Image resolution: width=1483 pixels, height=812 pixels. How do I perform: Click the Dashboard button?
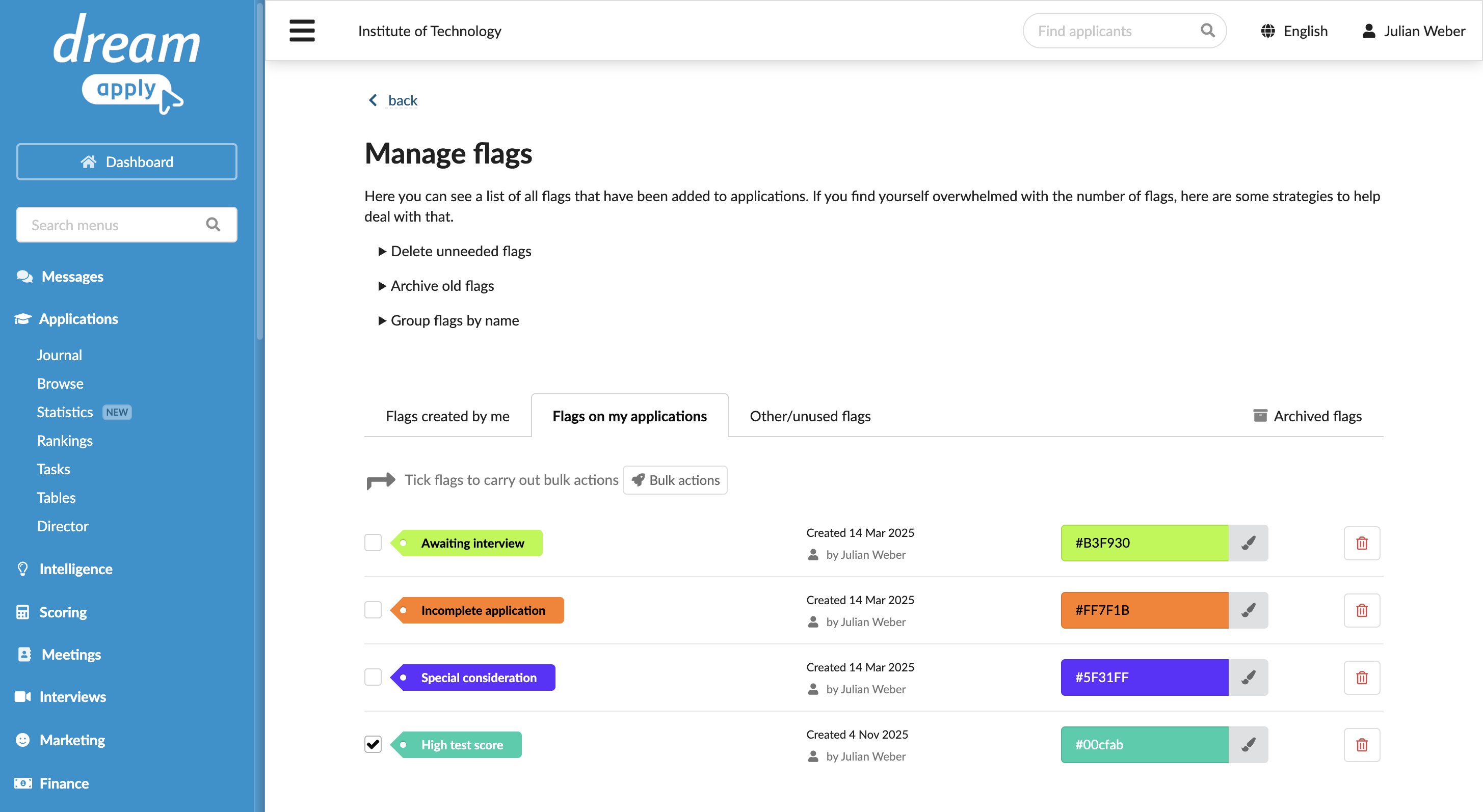127,161
